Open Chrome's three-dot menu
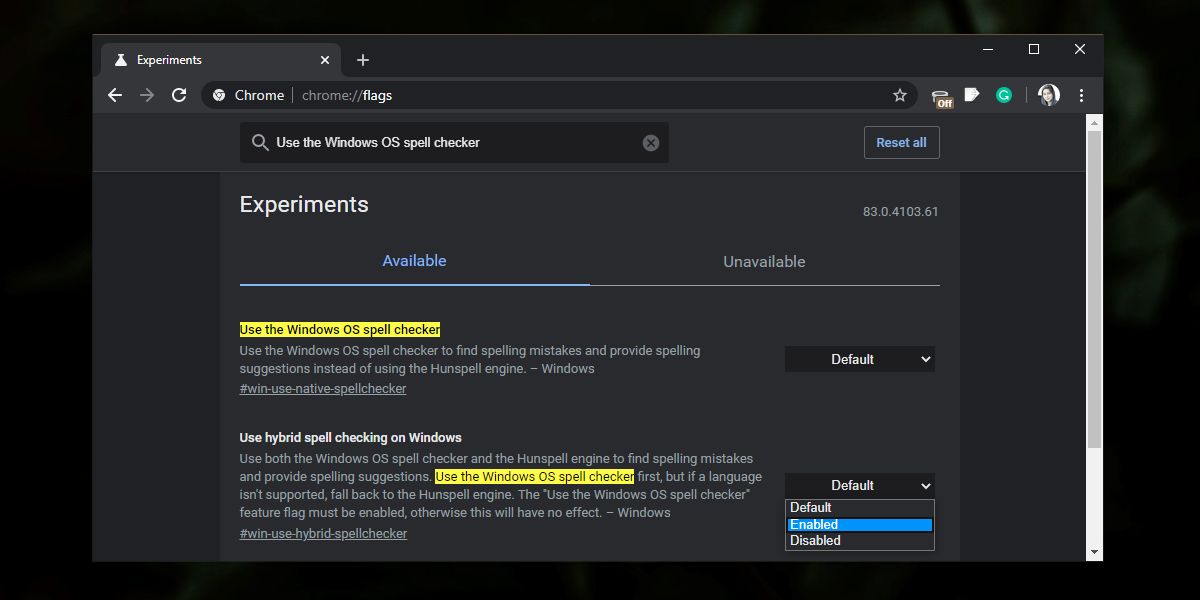This screenshot has height=600, width=1200. (x=1081, y=95)
